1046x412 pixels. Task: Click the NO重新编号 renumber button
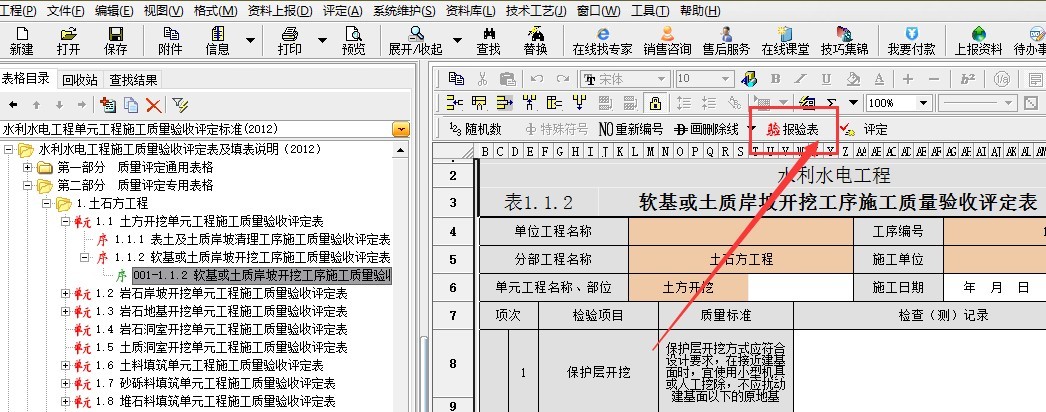[x=630, y=129]
